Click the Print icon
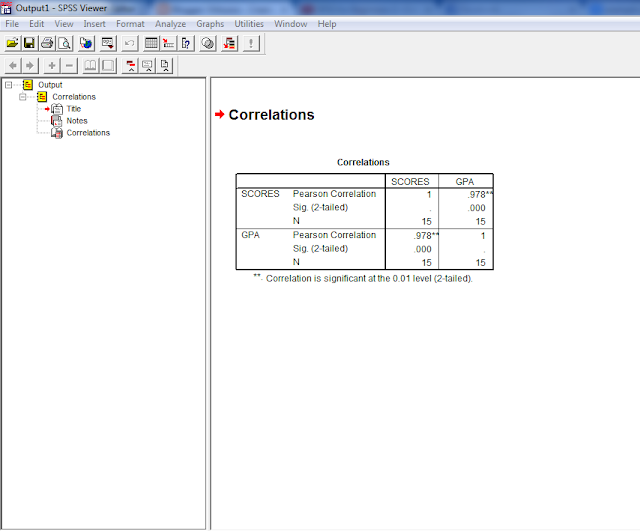640x531 pixels. pyautogui.click(x=47, y=43)
